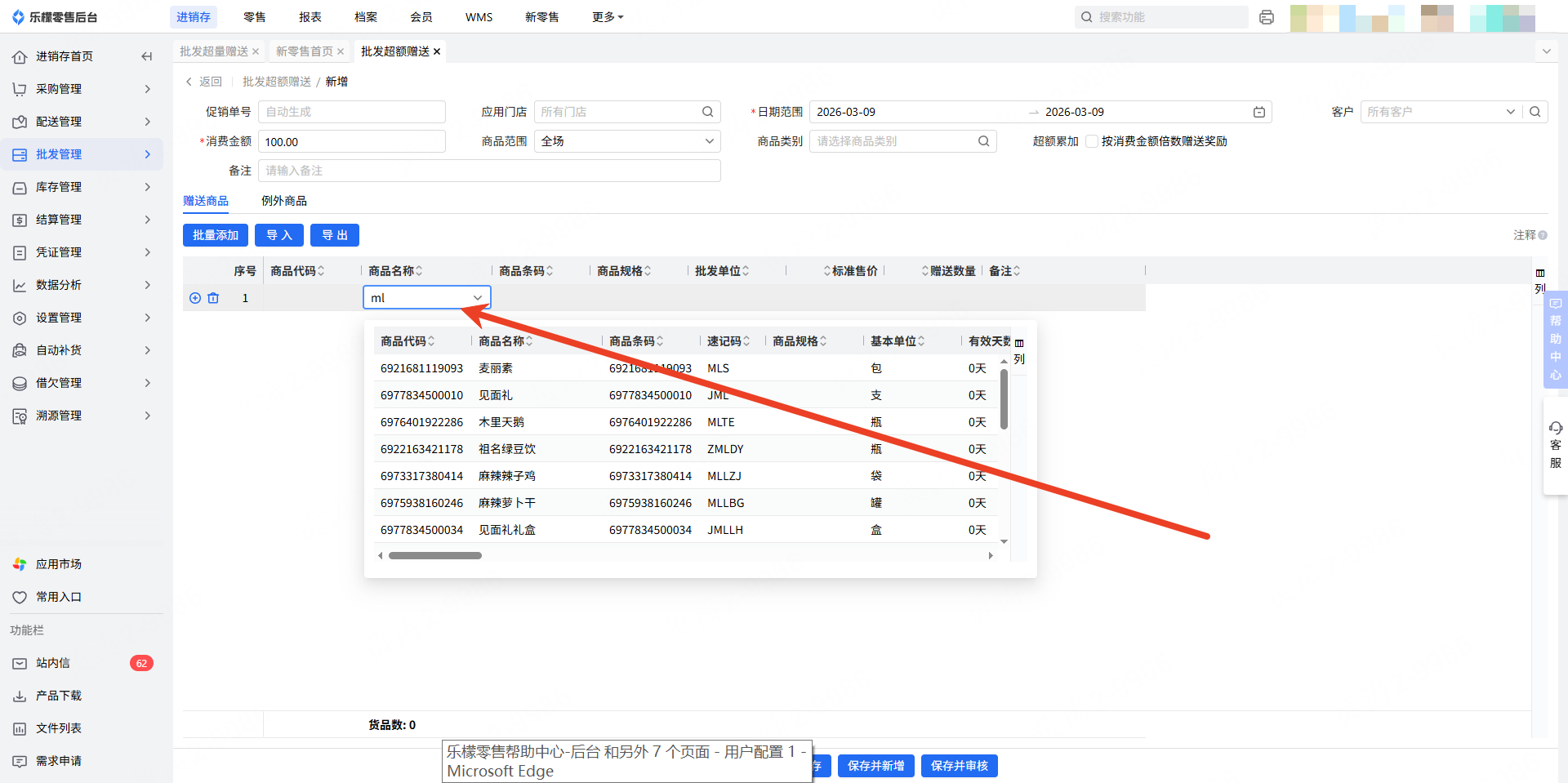
Task: Select the 麻辣辣子鸡 product row
Action: pos(686,476)
